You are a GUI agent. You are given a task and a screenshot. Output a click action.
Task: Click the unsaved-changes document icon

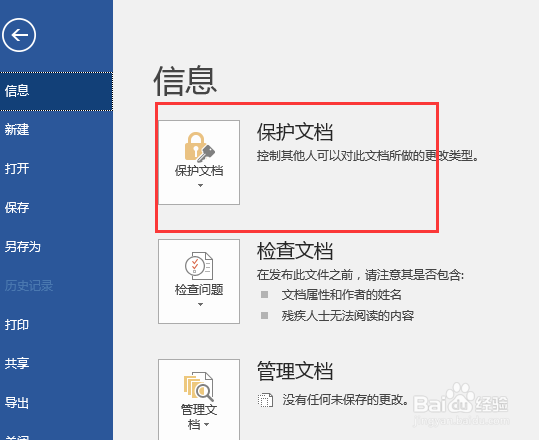click(265, 400)
